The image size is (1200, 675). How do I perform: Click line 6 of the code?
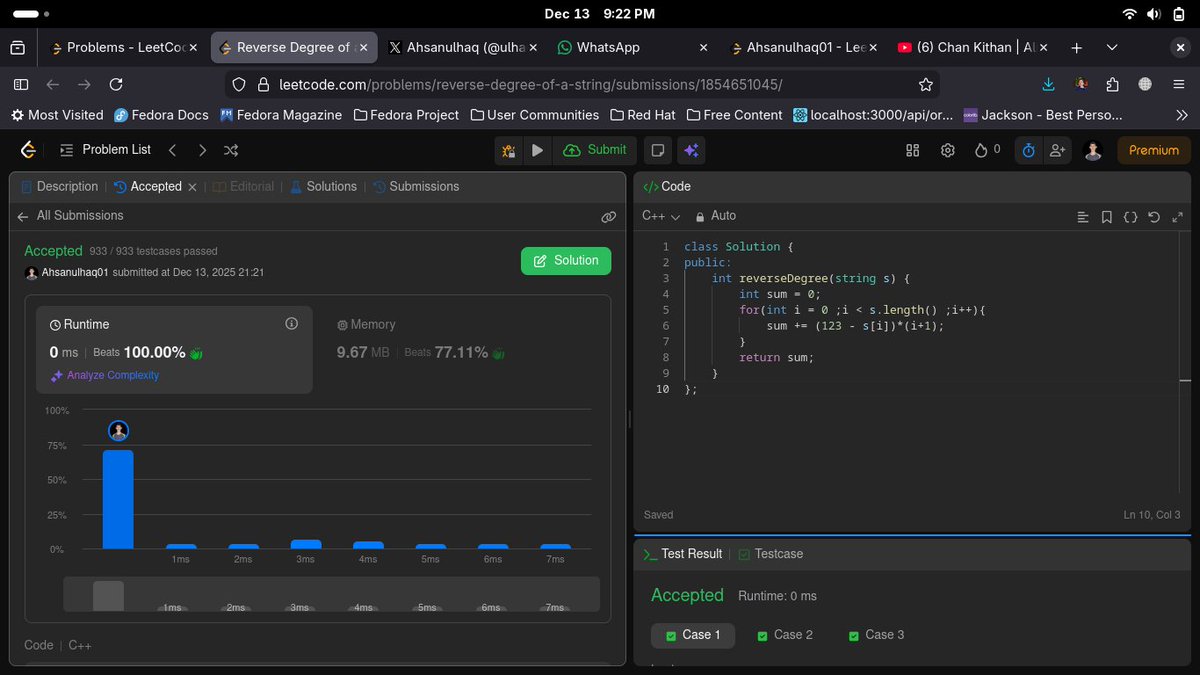click(x=855, y=326)
